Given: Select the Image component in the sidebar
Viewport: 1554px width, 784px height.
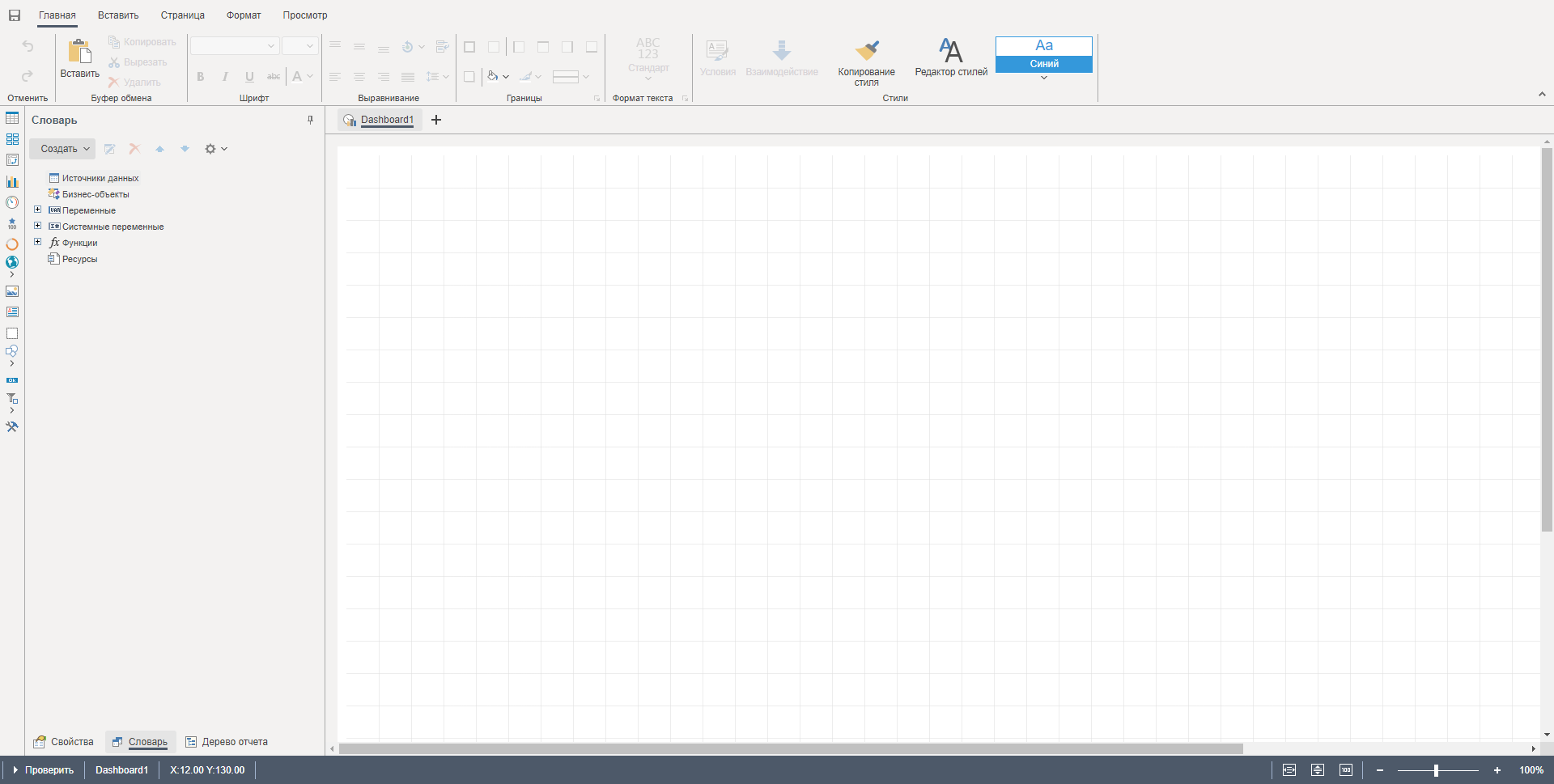Looking at the screenshot, I should [12, 291].
